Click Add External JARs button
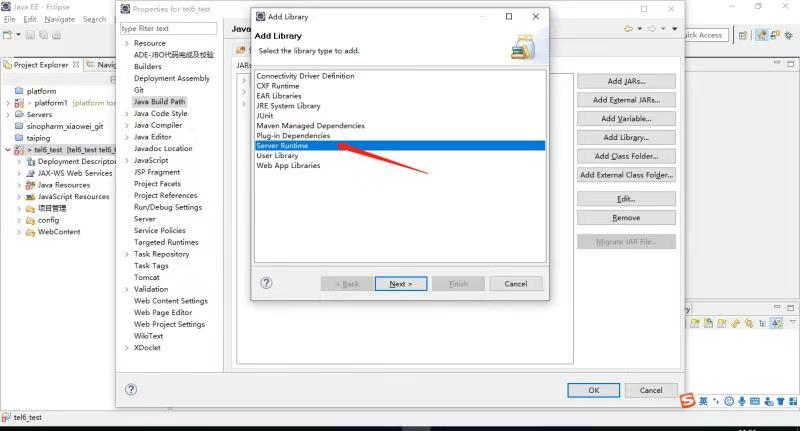Screen dimensions: 800x431 click(626, 100)
